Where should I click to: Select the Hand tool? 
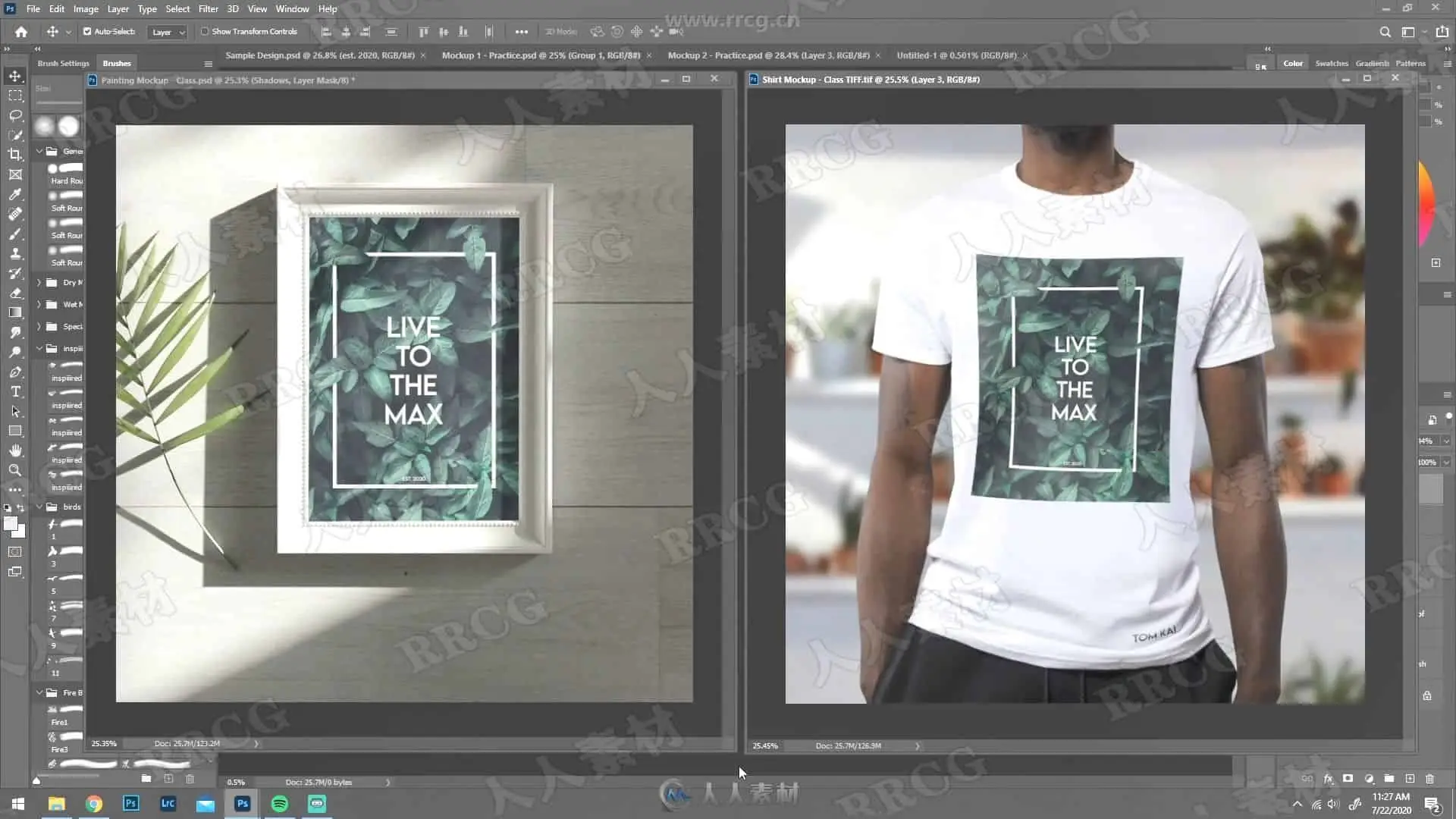[15, 450]
